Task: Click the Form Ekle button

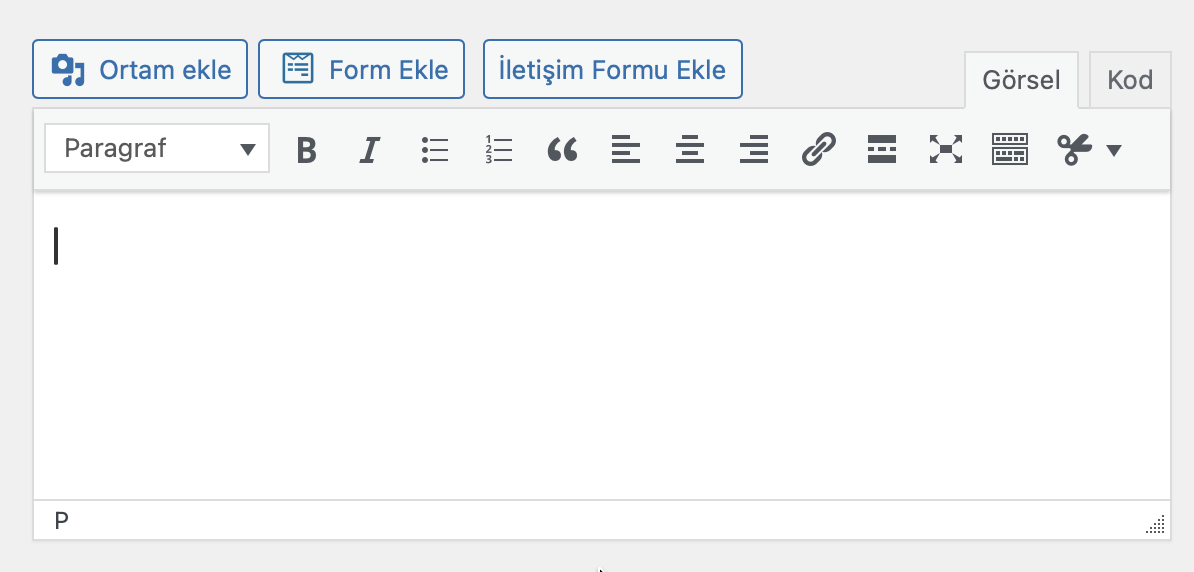Action: coord(362,69)
